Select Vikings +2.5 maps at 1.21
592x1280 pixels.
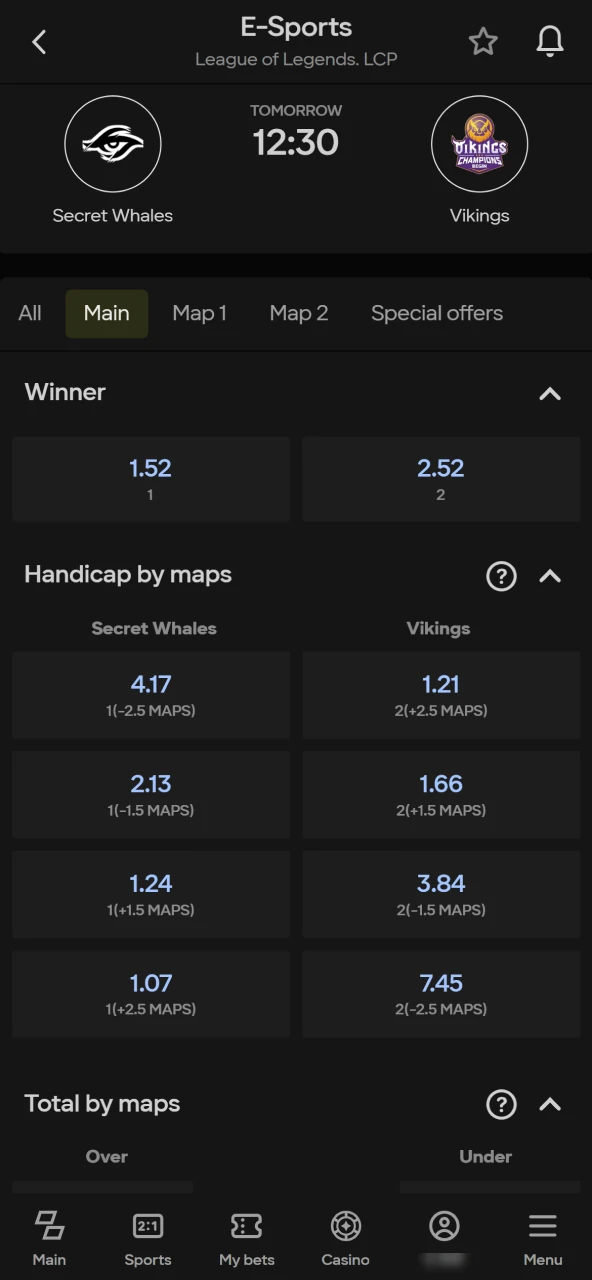tap(440, 695)
